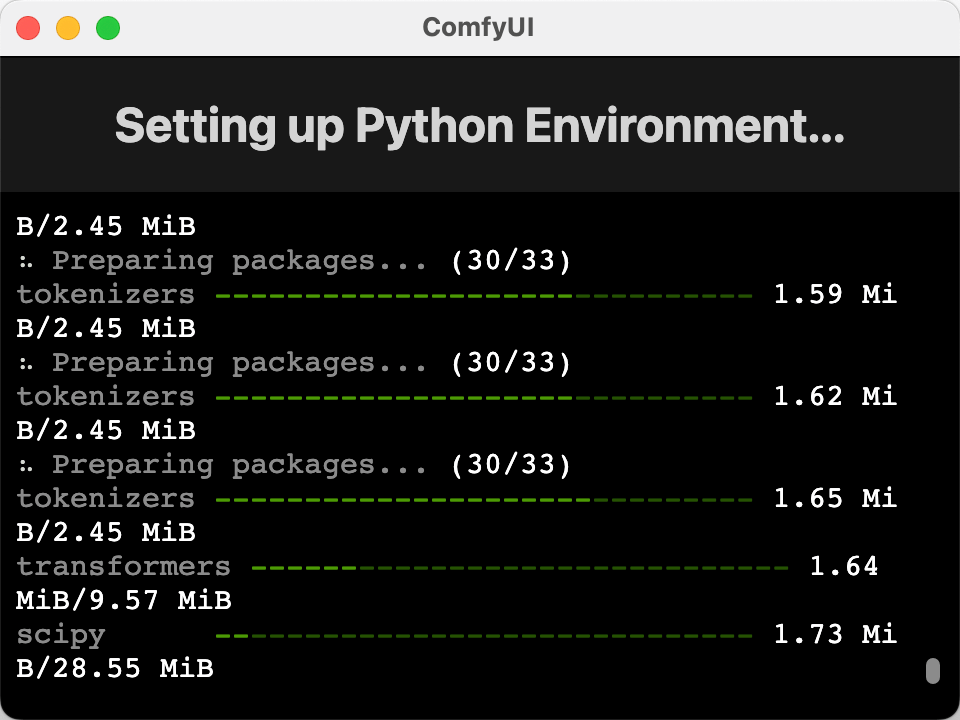This screenshot has width=960, height=720.
Task: Click the tokenizers 1.59 MiB progress bar
Action: click(484, 296)
